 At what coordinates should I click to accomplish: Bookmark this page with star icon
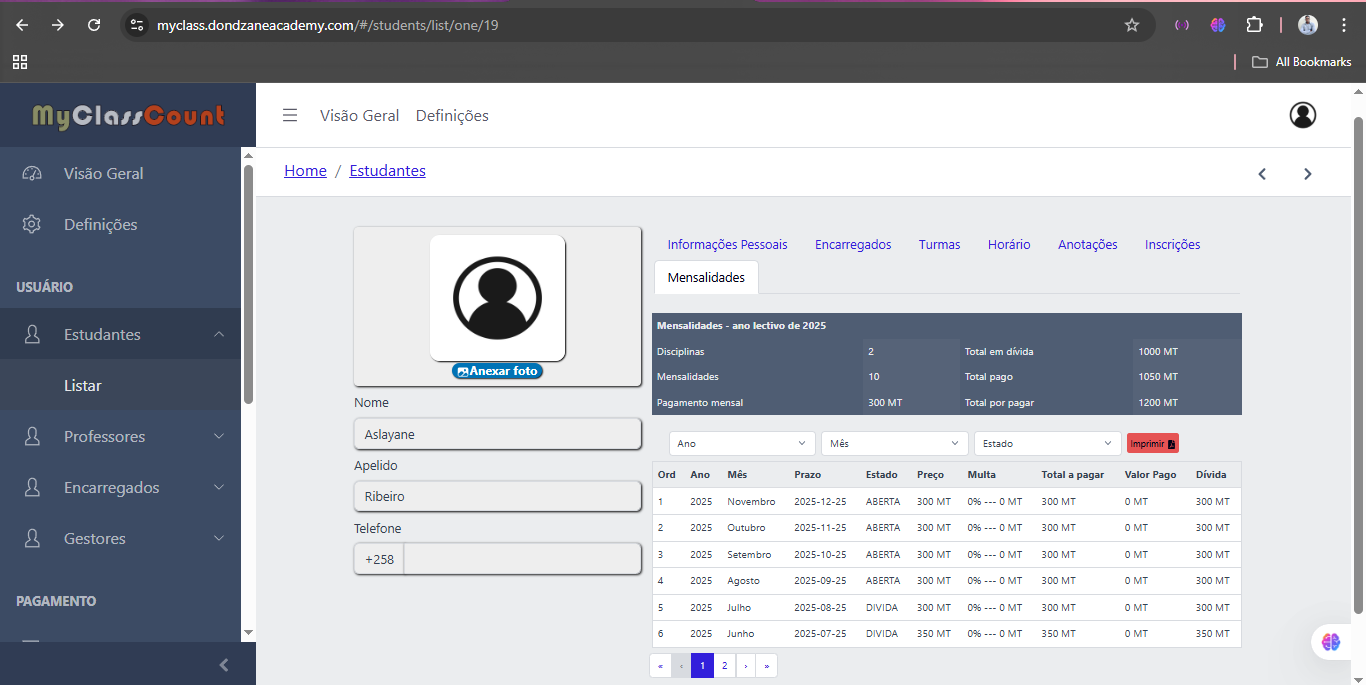pos(1132,25)
